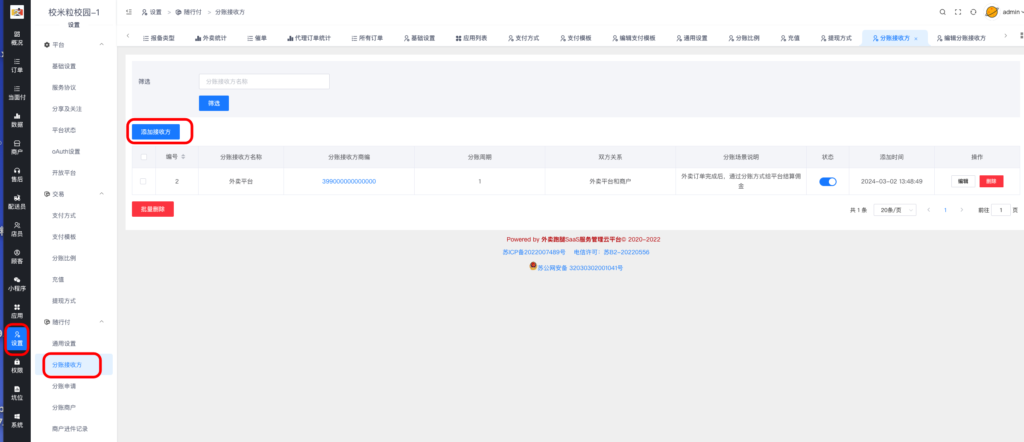Open 订单 orders in the dark sidebar
Viewport: 1024px width, 442px height.
coord(17,65)
